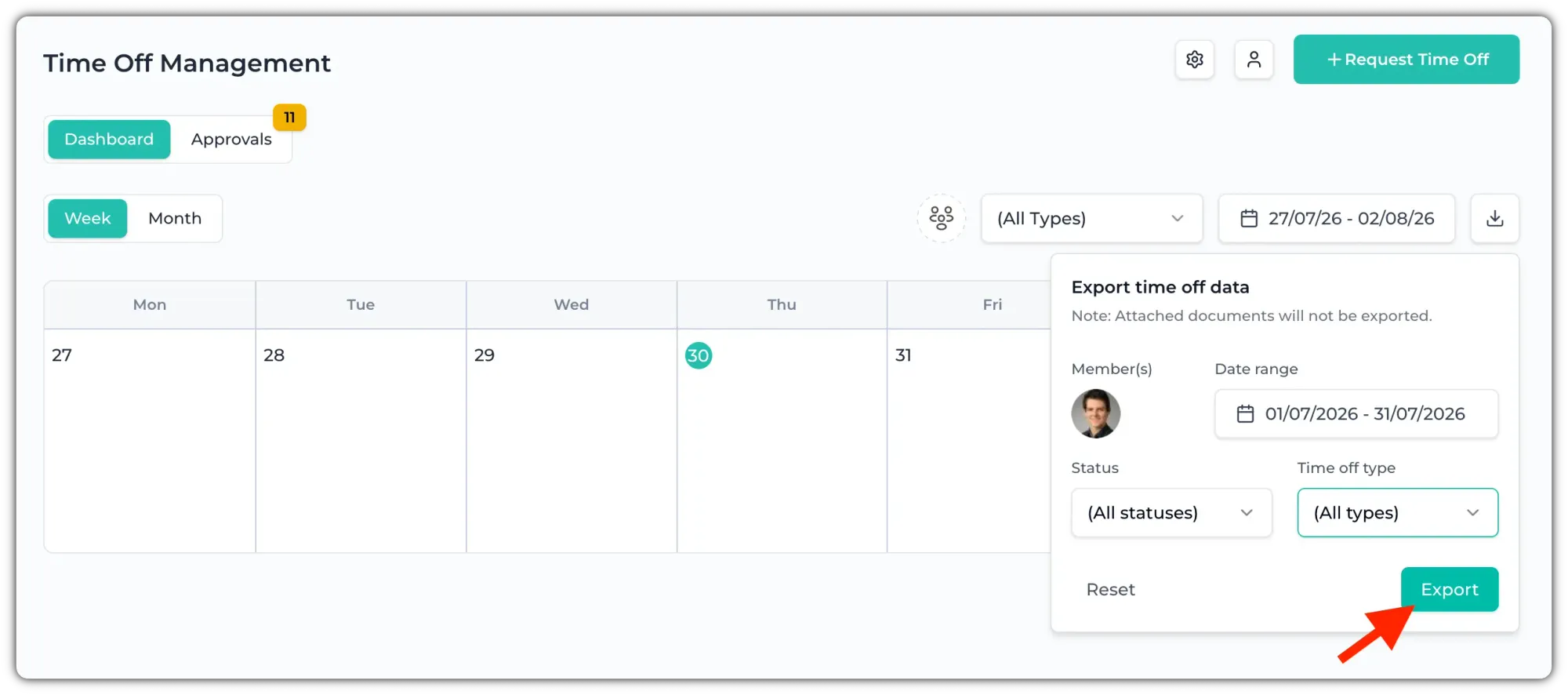Open the (All statuses) dropdown
The height and width of the screenshot is (695, 1568).
pyautogui.click(x=1171, y=513)
